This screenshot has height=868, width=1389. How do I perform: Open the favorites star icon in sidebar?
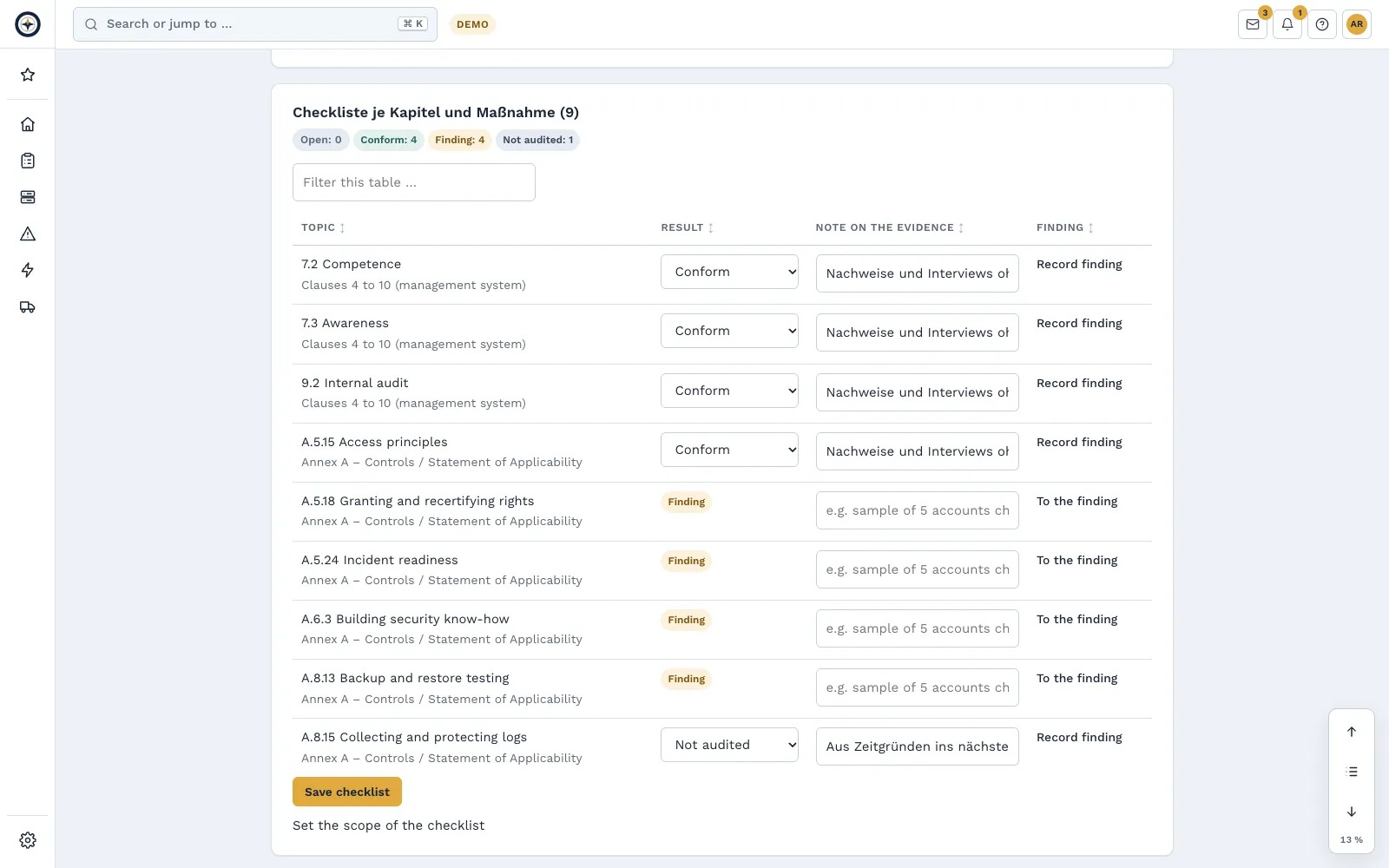(28, 75)
